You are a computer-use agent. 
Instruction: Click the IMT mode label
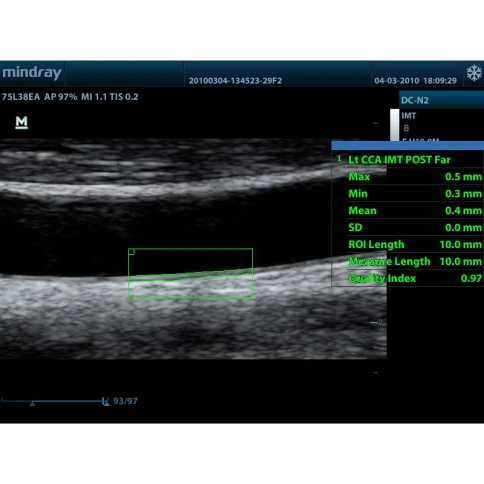409,116
